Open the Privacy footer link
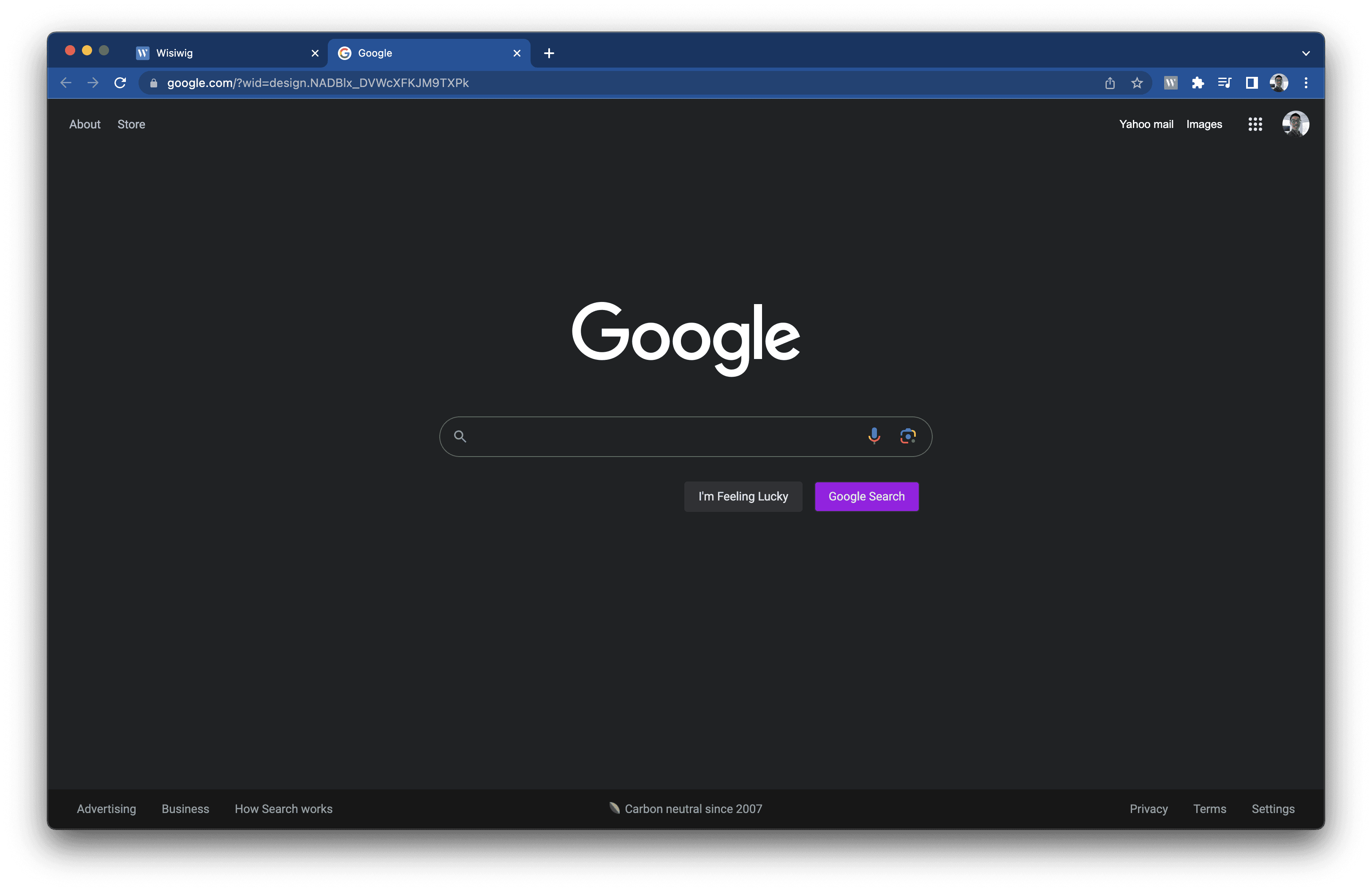Screen dimensions: 1372x892 (1148, 809)
